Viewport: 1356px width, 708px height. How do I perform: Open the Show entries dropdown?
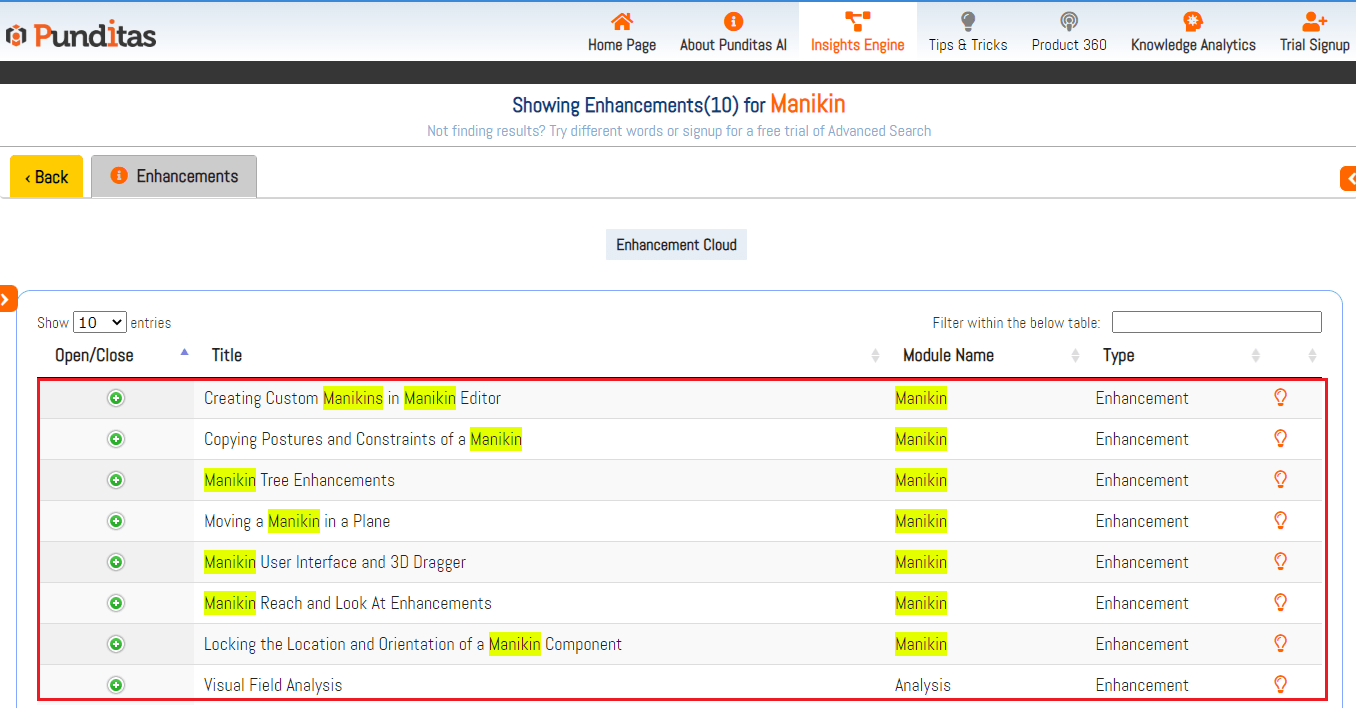point(100,323)
